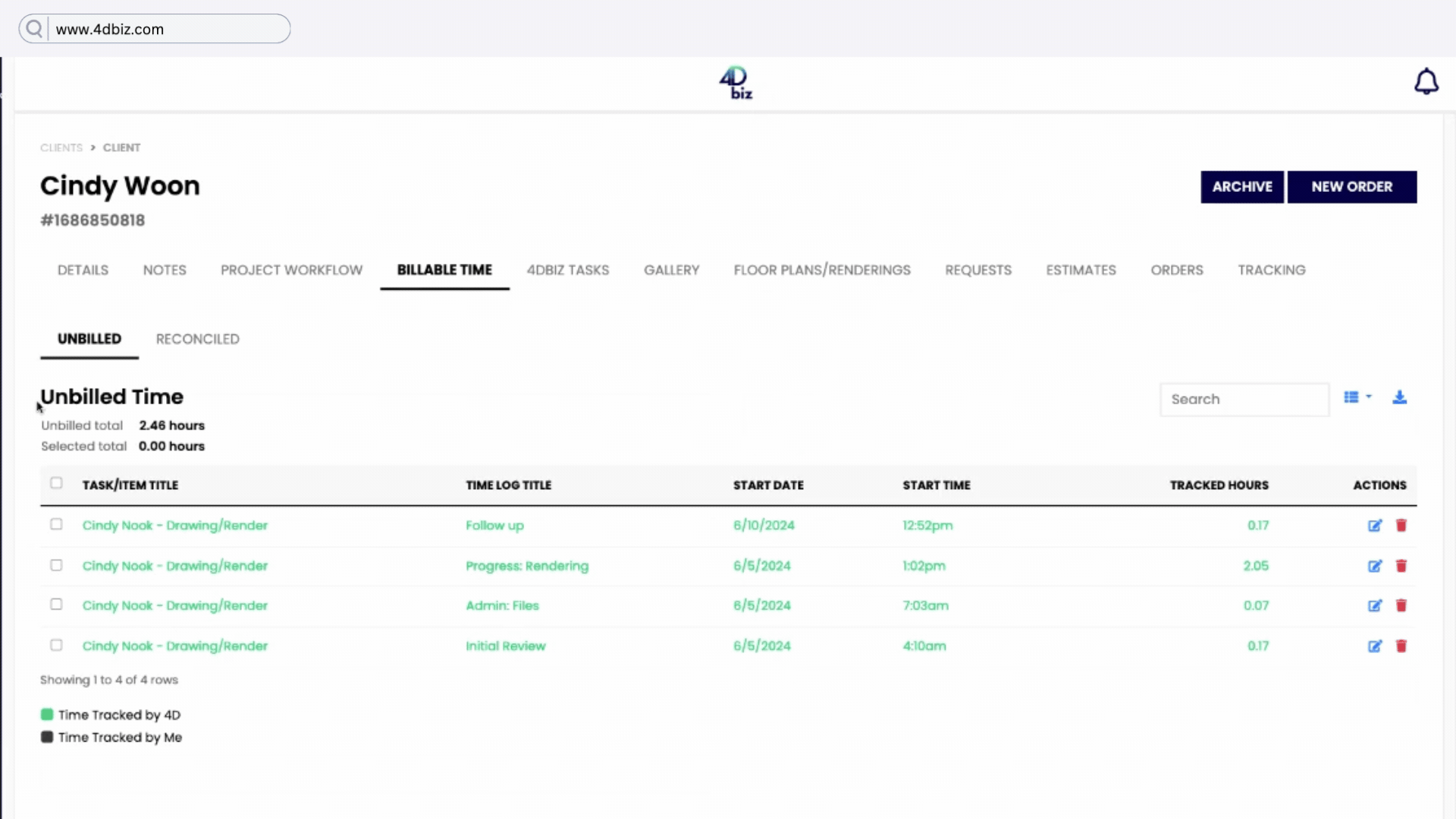Open the BILLABLE TIME tab
This screenshot has height=819, width=1456.
click(444, 269)
